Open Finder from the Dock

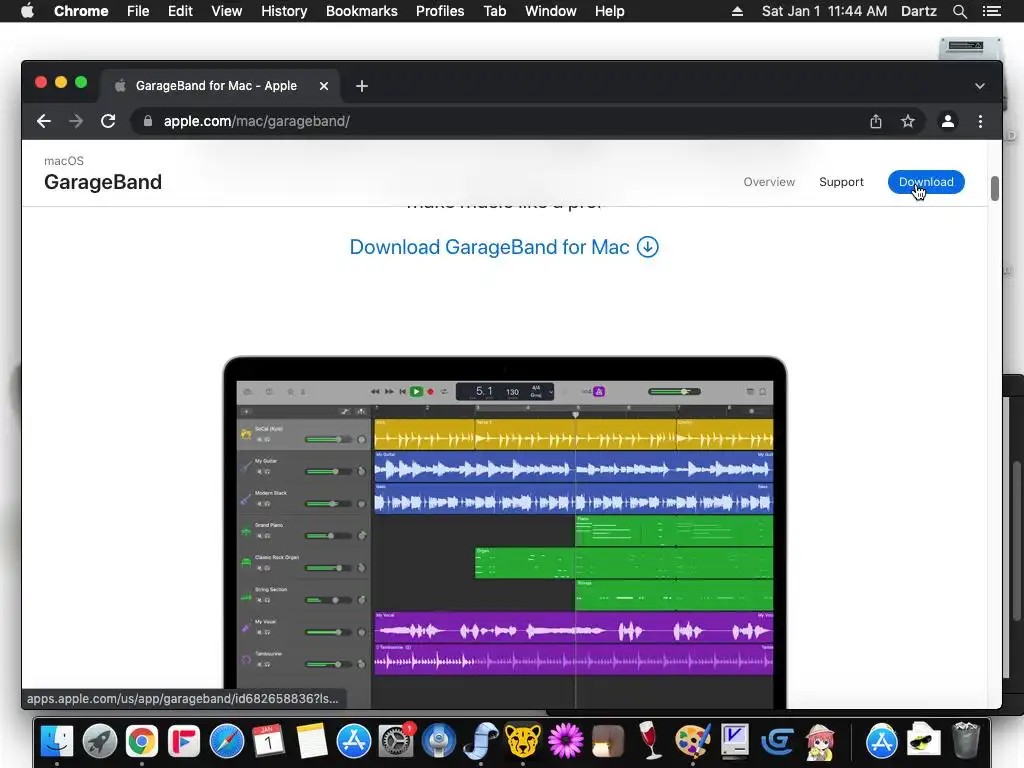(57, 741)
